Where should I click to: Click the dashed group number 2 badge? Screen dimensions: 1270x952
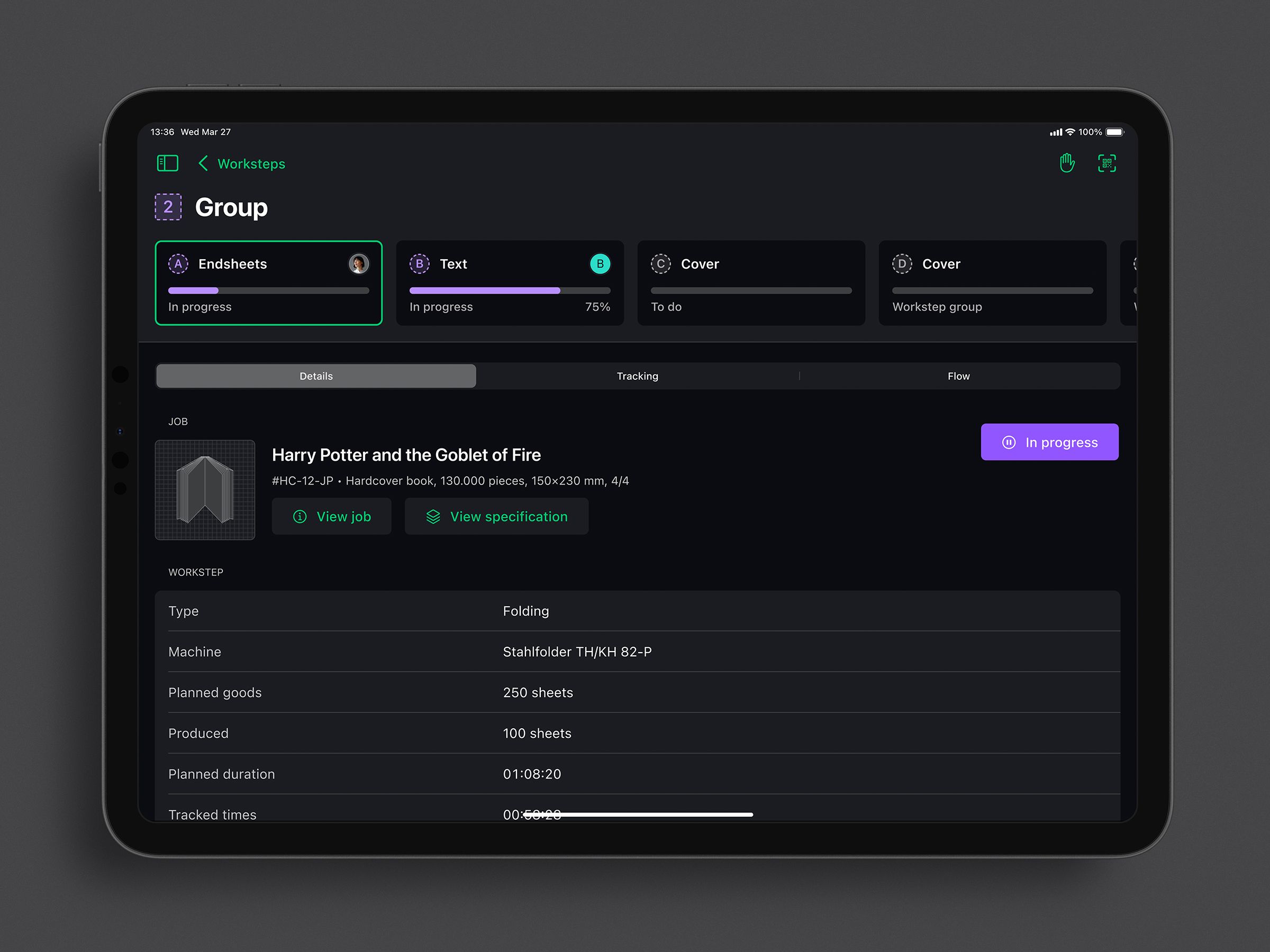pyautogui.click(x=168, y=207)
